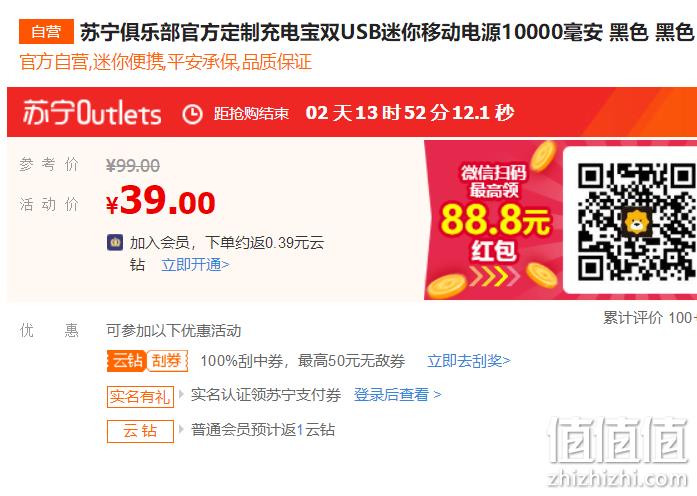Click the product title text

(387, 32)
